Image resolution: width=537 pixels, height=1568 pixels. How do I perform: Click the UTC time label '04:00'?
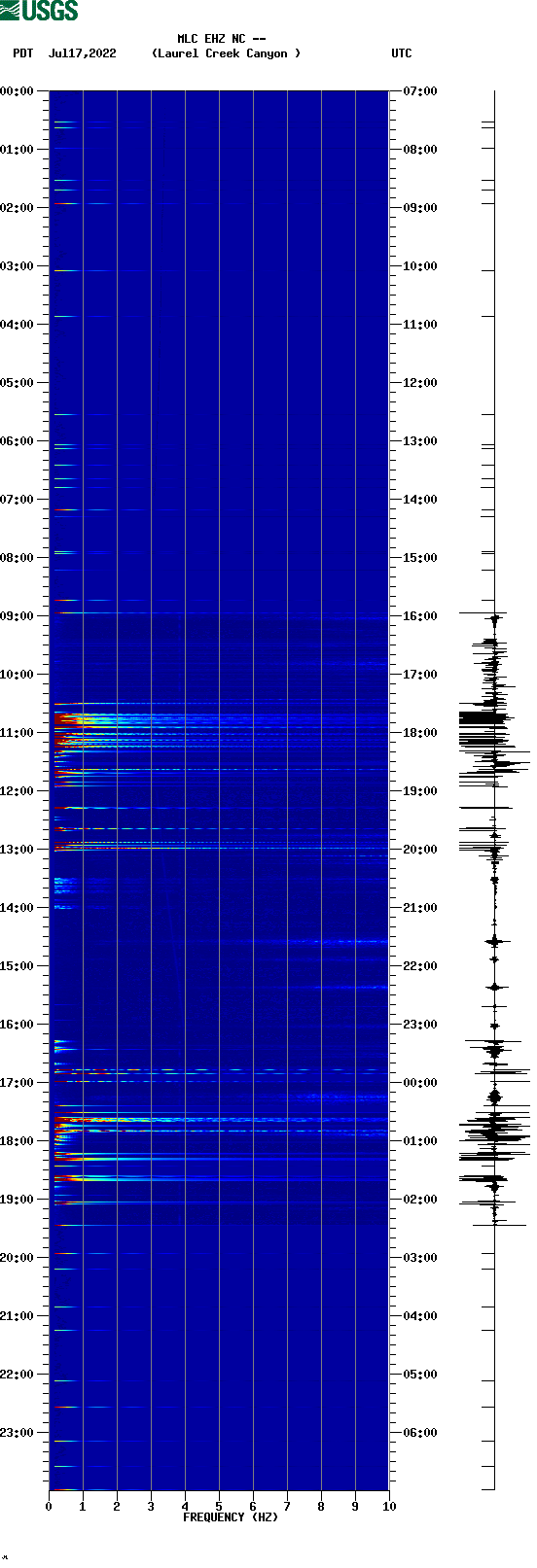coord(420,1316)
